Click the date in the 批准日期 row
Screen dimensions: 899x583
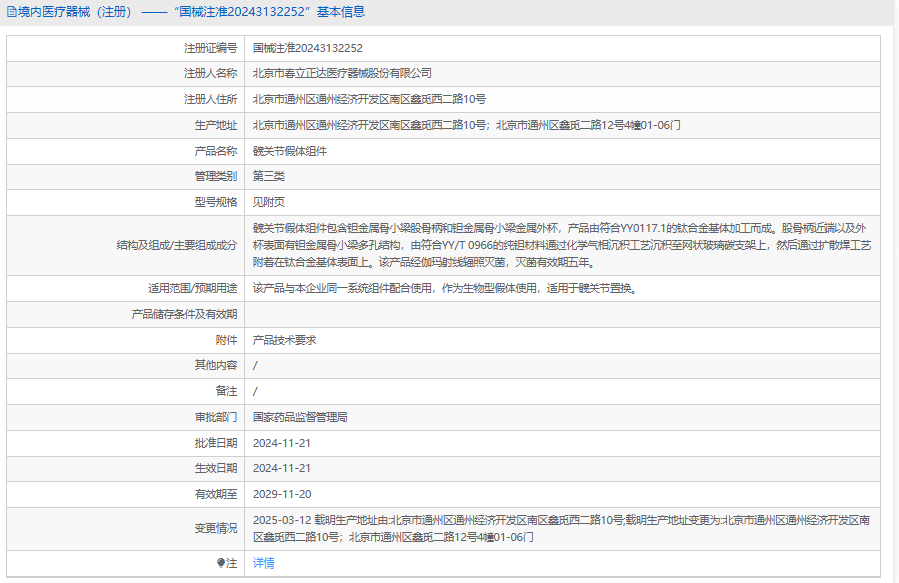[282, 443]
